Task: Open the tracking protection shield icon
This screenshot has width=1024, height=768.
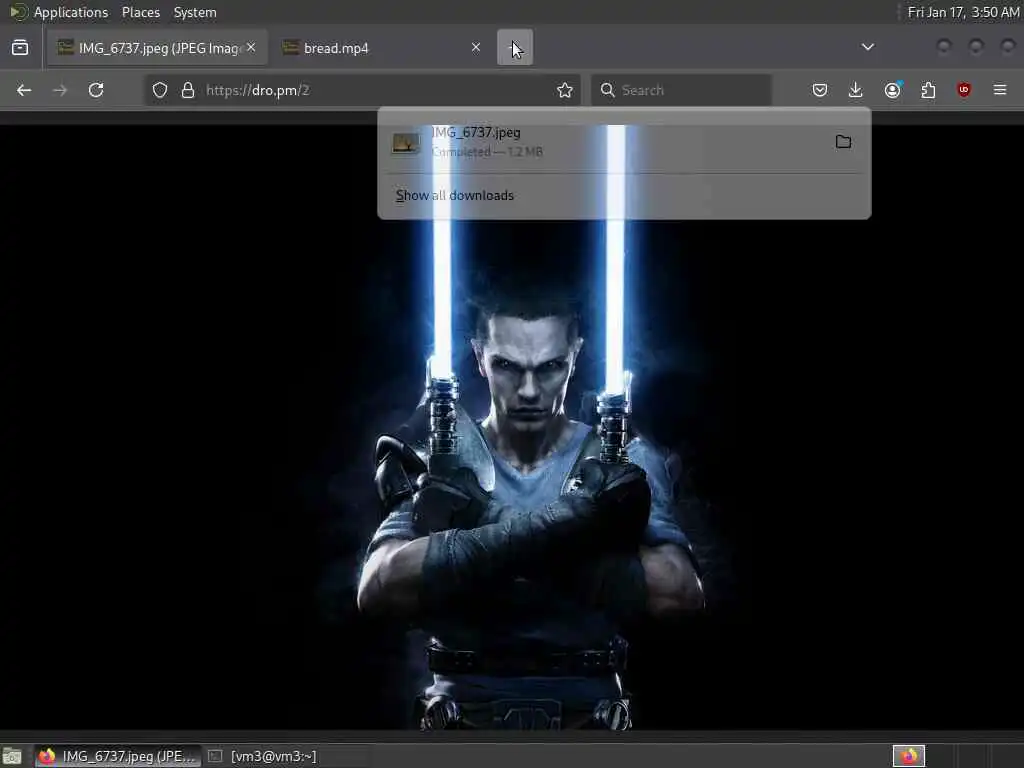Action: [160, 90]
